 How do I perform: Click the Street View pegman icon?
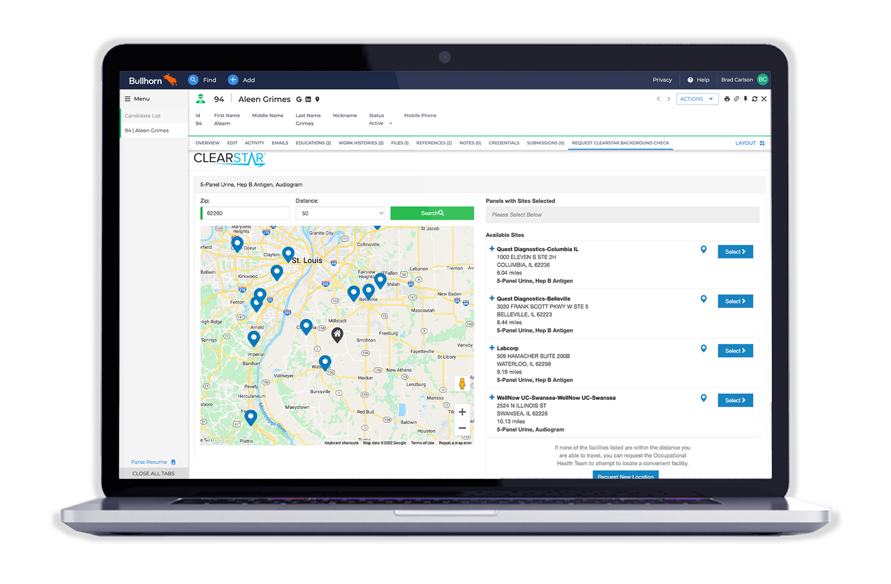coord(461,384)
